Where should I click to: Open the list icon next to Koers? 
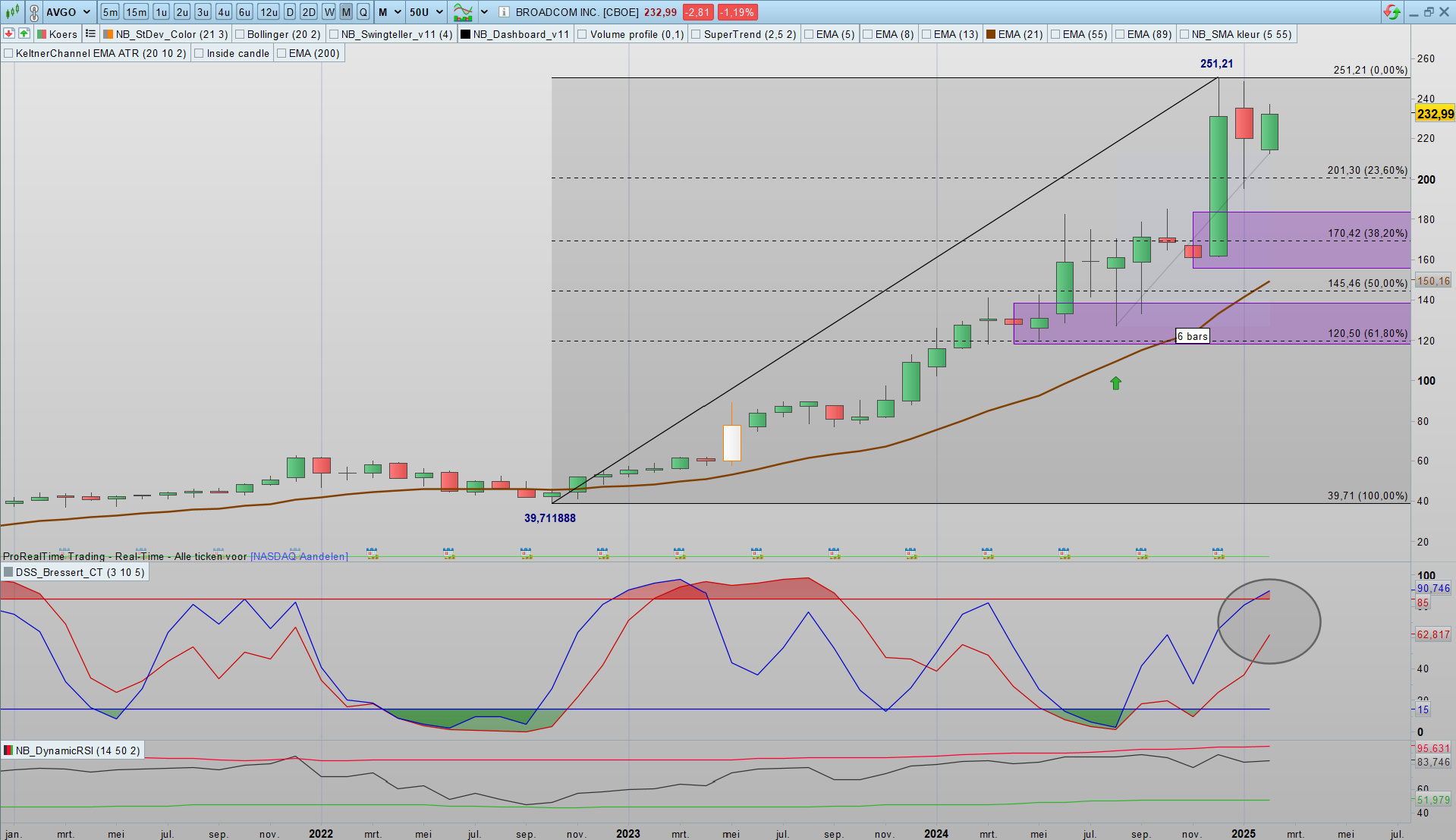pyautogui.click(x=90, y=33)
